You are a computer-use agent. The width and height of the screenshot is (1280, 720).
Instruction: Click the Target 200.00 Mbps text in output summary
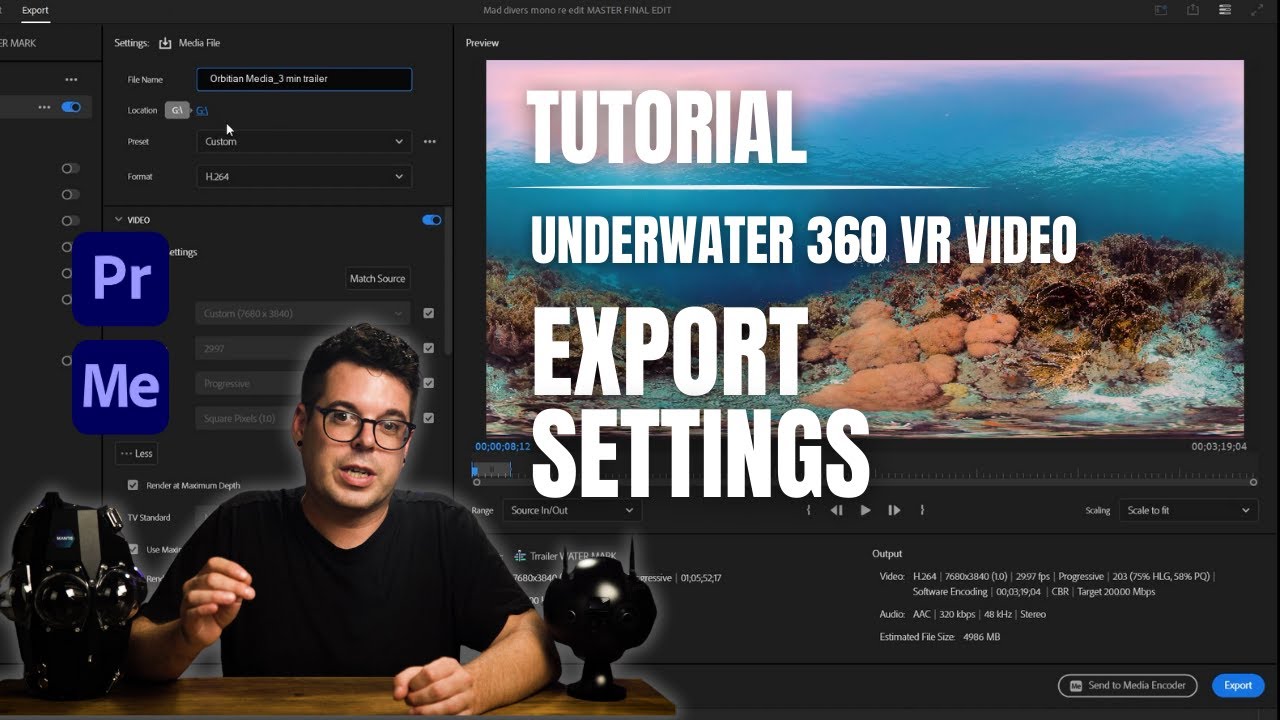pyautogui.click(x=1116, y=592)
